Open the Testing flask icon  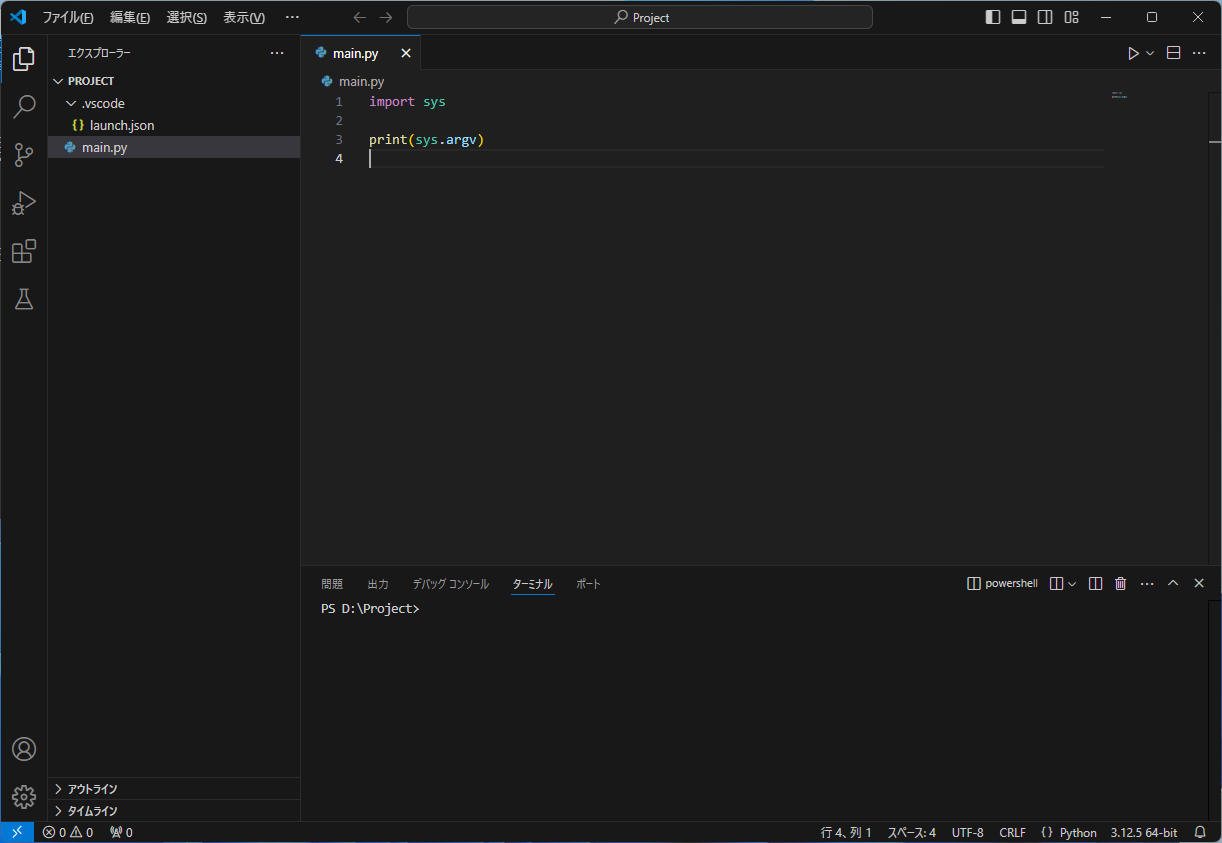point(23,299)
